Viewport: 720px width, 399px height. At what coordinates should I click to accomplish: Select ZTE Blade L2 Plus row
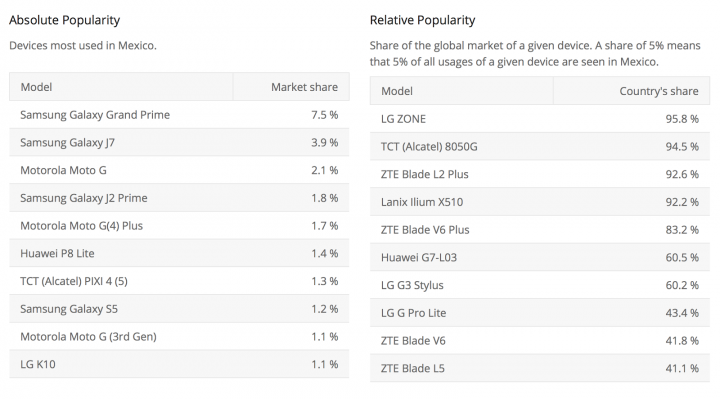point(540,174)
